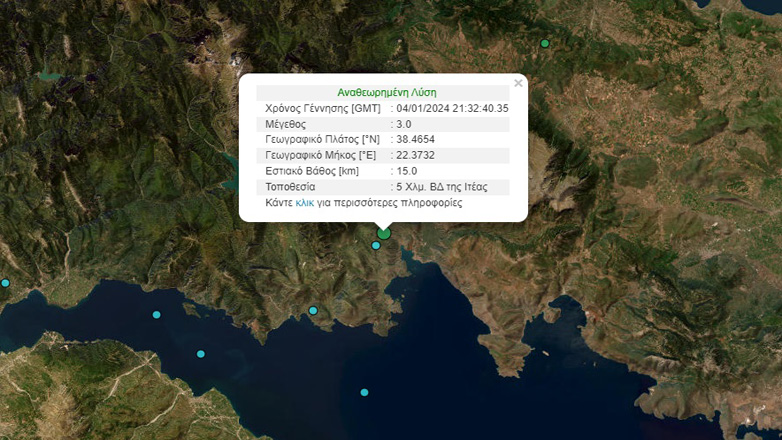Click the longitude value 22.3732
Image resolution: width=782 pixels, height=440 pixels.
415,155
